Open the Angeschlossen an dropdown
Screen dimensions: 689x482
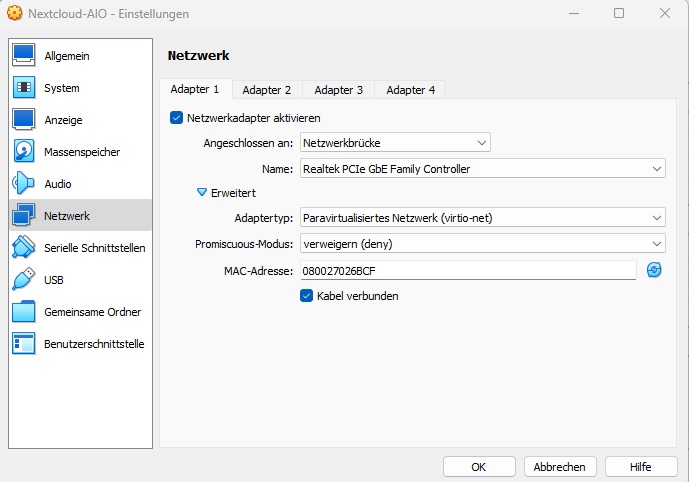(x=395, y=143)
